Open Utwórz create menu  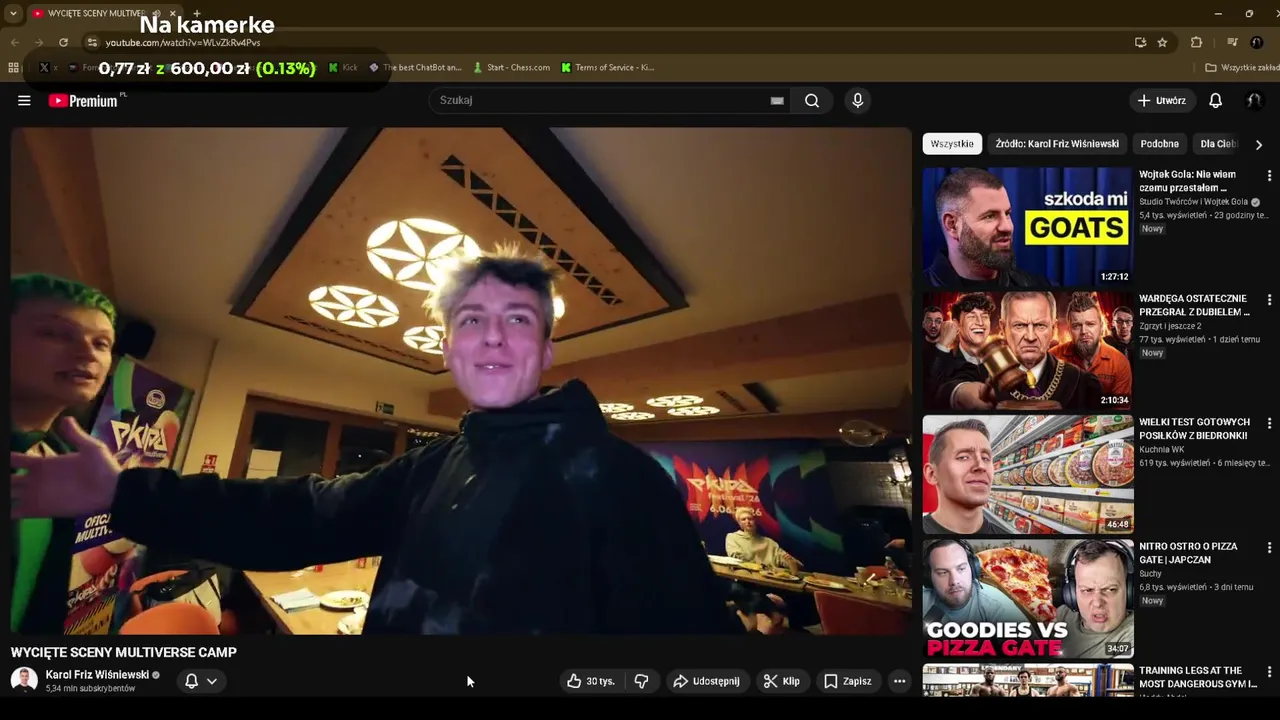(x=1161, y=100)
